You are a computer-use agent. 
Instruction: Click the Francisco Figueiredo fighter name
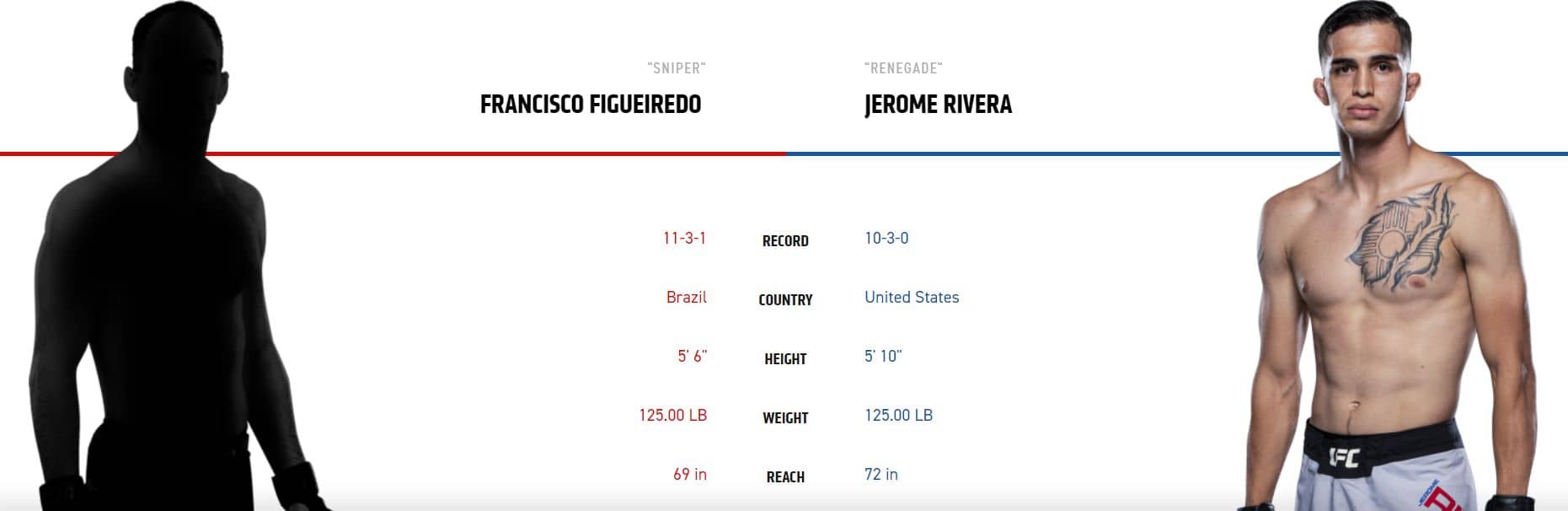(x=590, y=105)
